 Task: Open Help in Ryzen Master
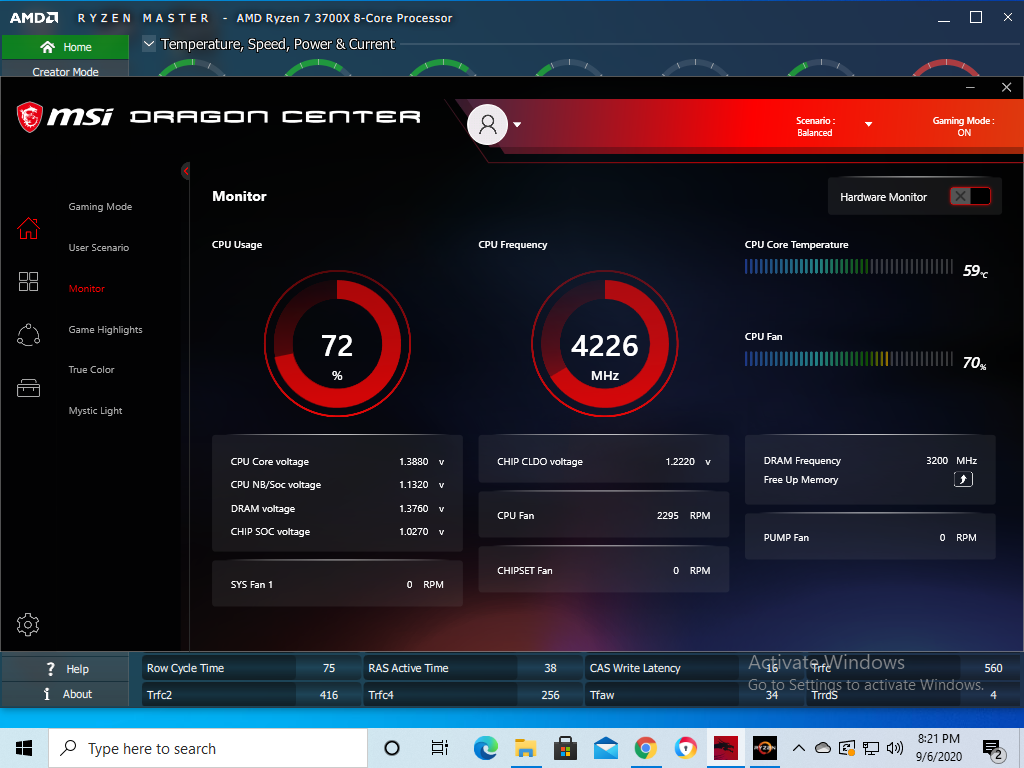[x=65, y=669]
